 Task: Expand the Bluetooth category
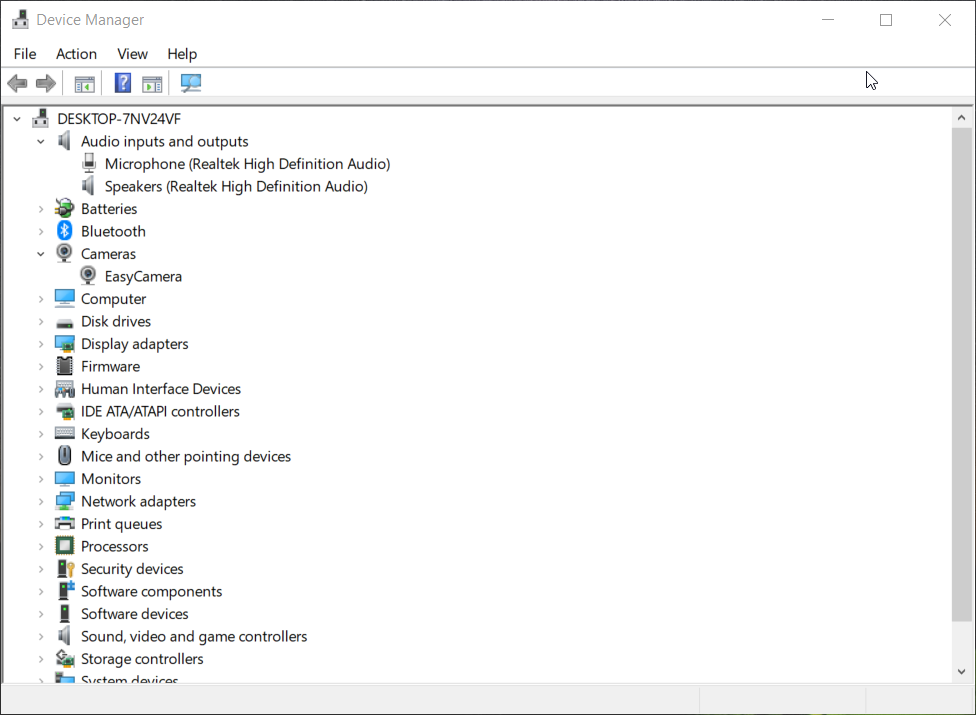click(41, 231)
